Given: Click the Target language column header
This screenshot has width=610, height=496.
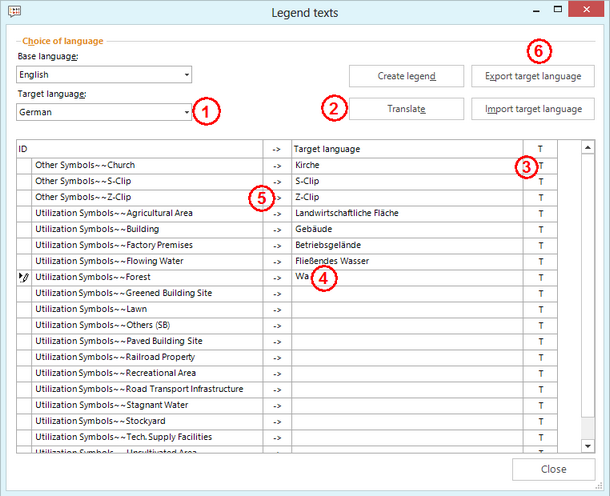Looking at the screenshot, I should 407,149.
